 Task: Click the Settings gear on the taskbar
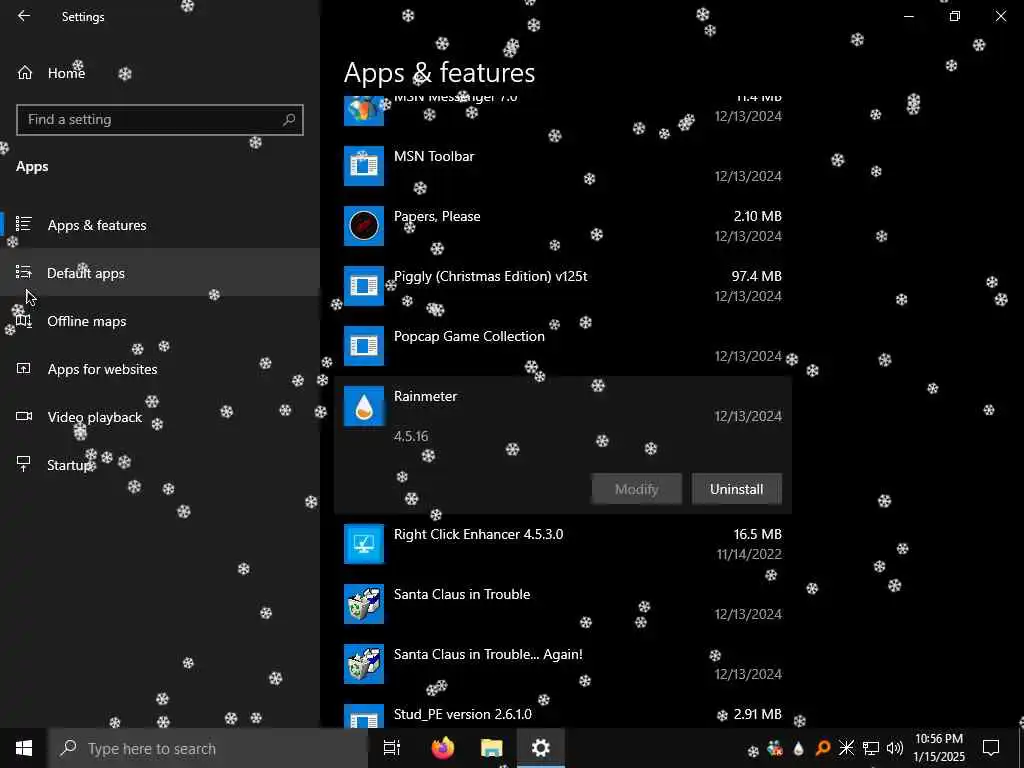[x=541, y=748]
